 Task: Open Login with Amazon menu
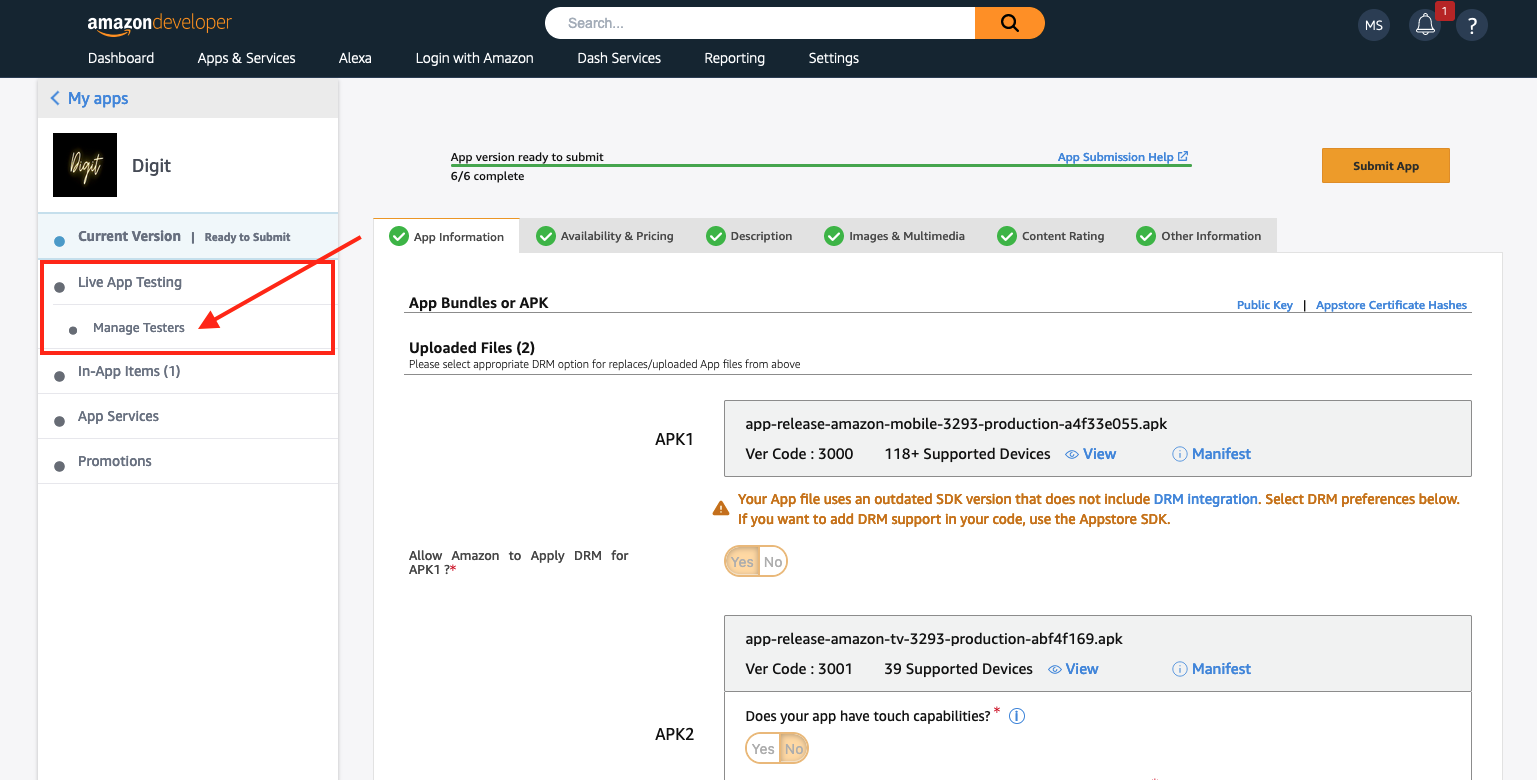(x=474, y=58)
